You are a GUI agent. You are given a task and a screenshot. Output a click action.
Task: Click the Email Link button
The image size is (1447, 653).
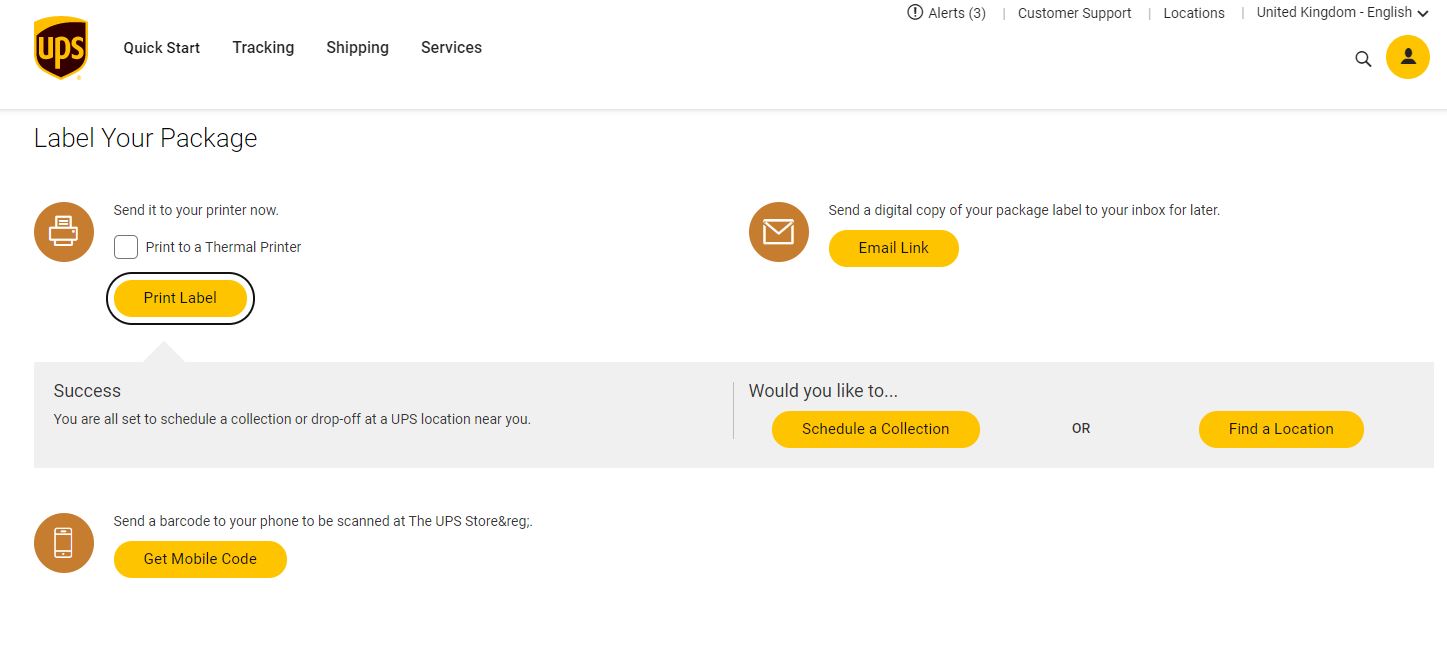(893, 247)
